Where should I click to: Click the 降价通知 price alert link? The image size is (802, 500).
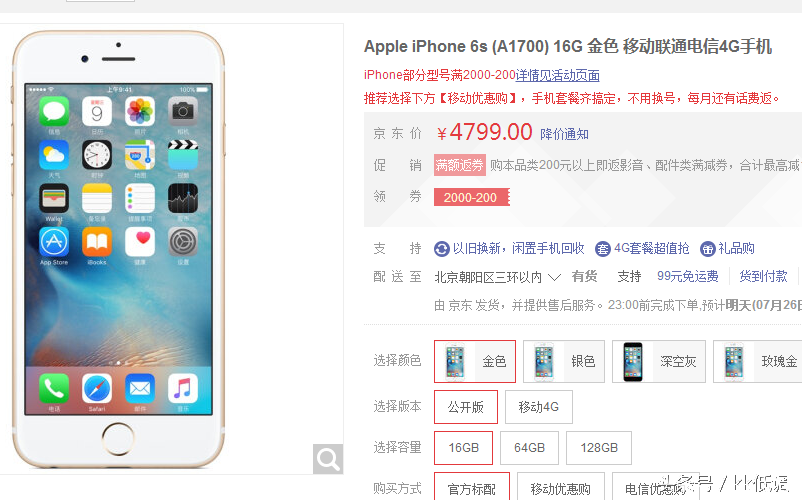click(x=564, y=134)
